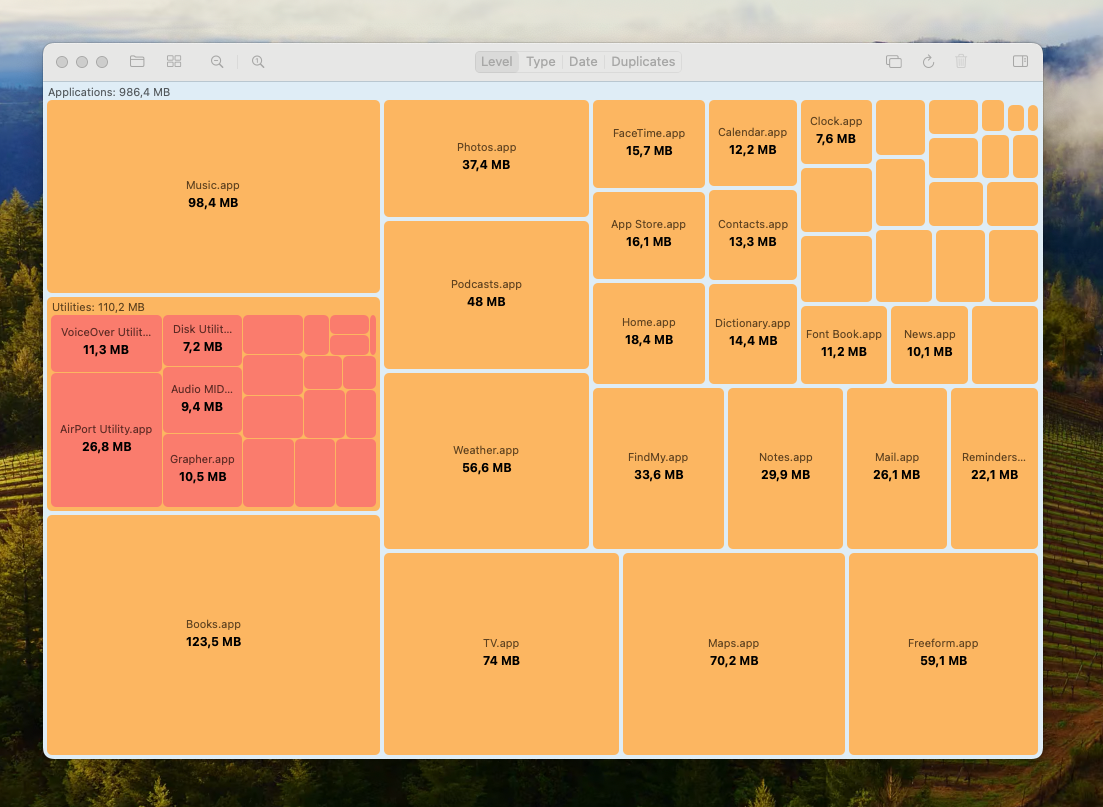
Task: Pick the Dictionary.app tile
Action: pyautogui.click(x=753, y=333)
